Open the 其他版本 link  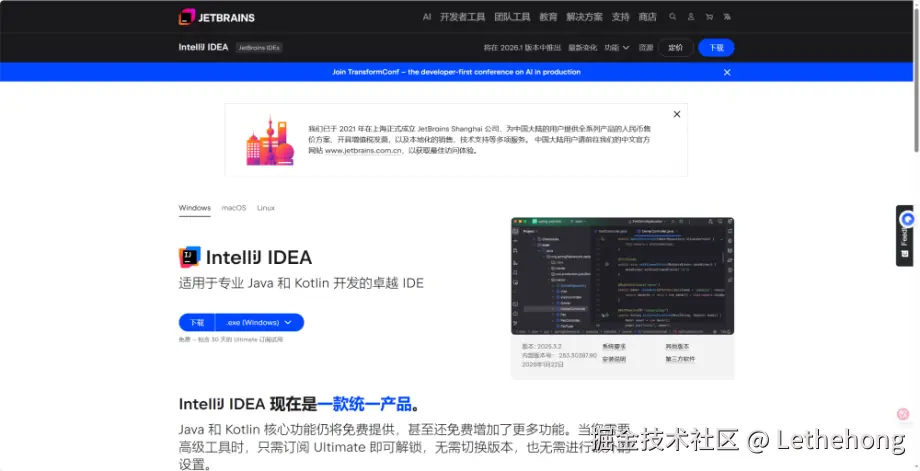click(x=677, y=347)
